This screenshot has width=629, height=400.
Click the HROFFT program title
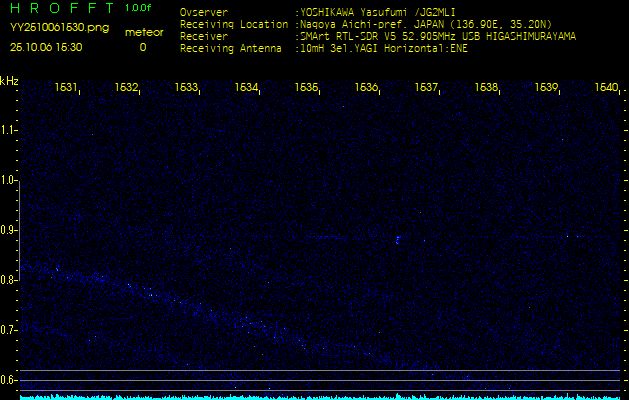63,8
